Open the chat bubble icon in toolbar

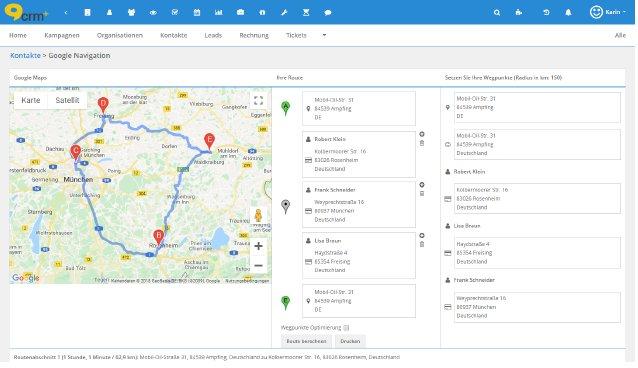pos(328,13)
